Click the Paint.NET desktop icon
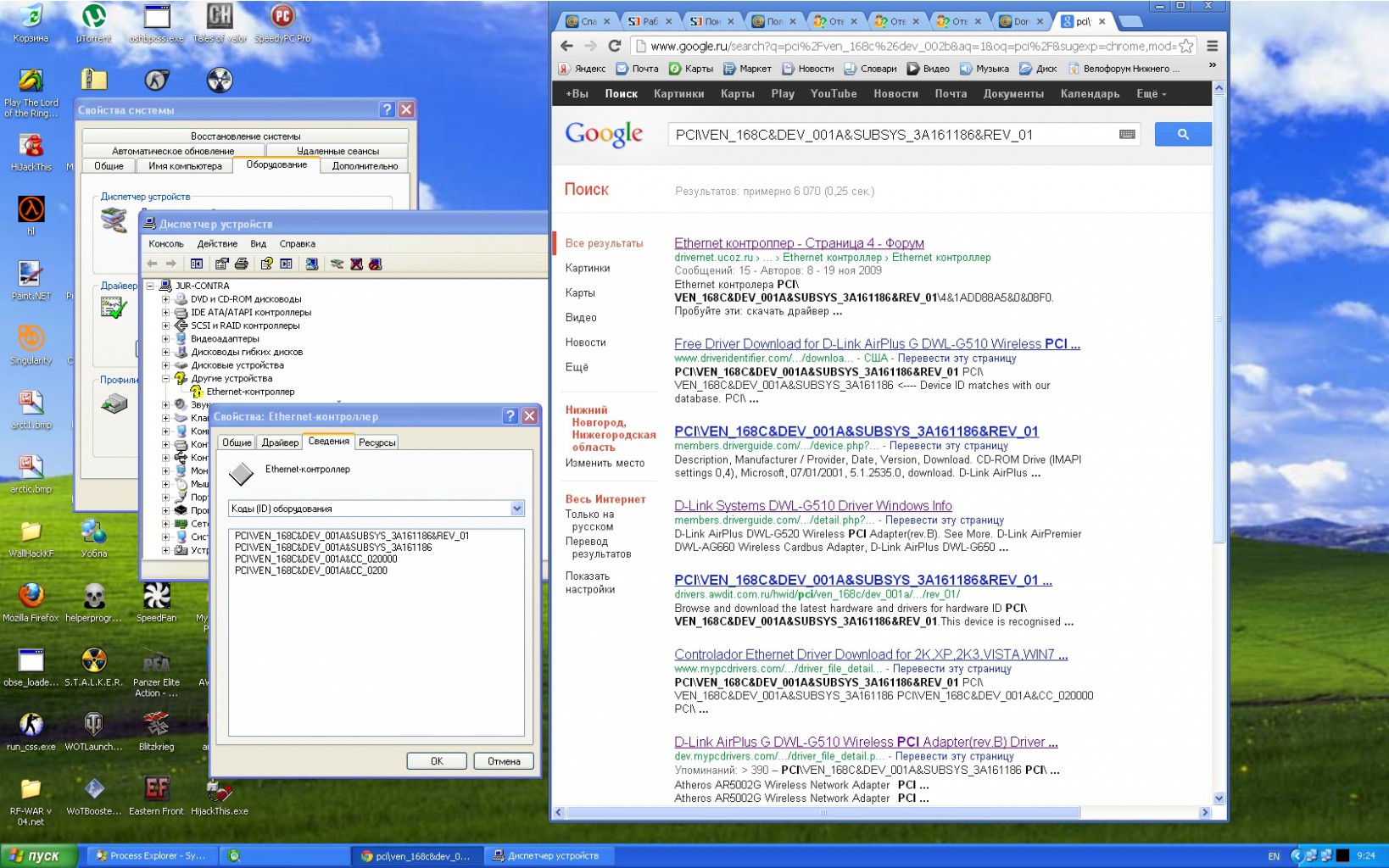 coord(31,281)
